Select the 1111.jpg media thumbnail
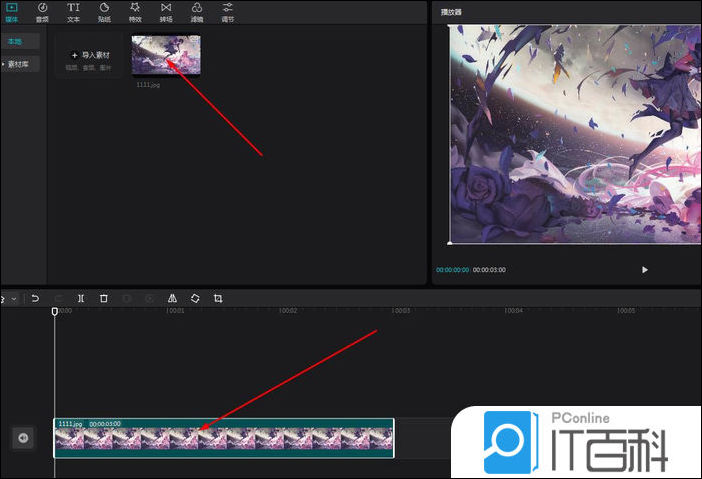702x479 pixels. 166,56
